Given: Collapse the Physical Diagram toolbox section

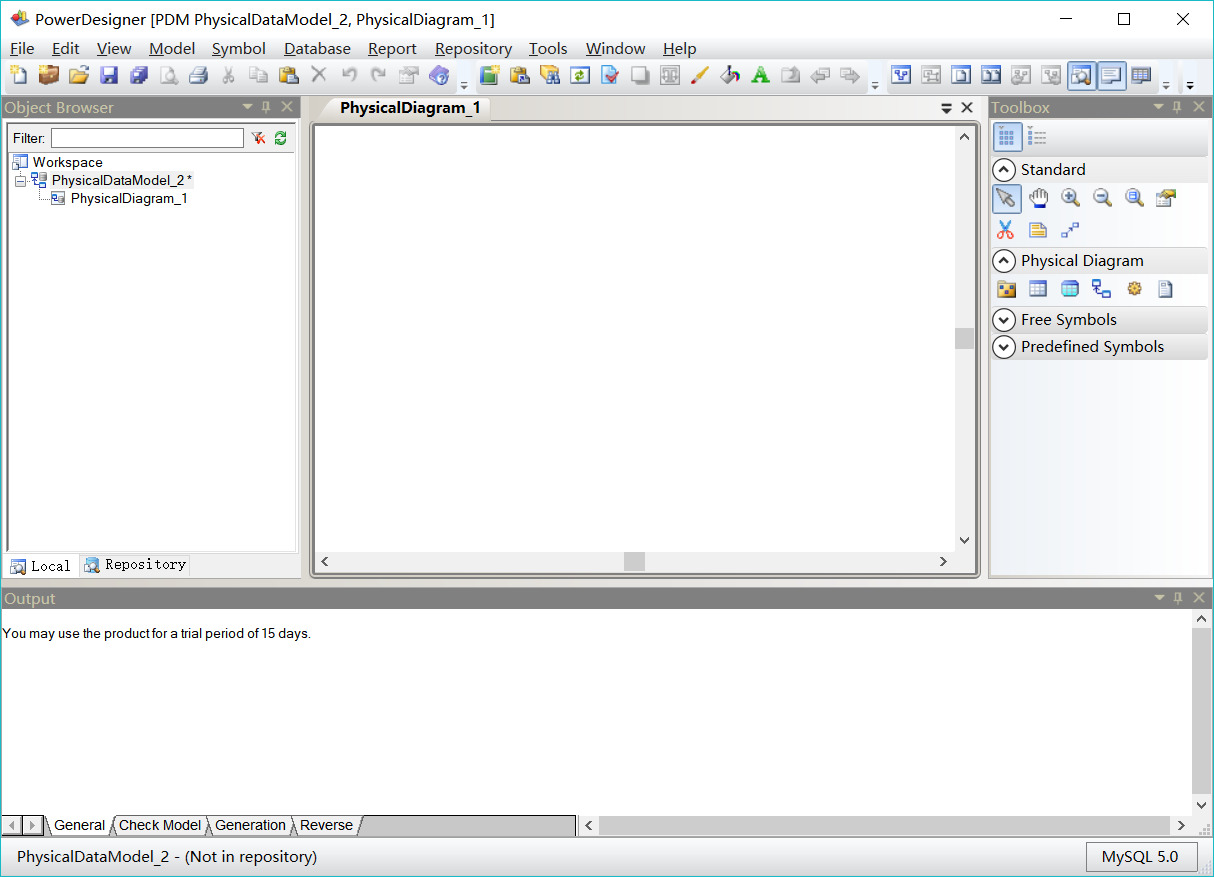Looking at the screenshot, I should pyautogui.click(x=1004, y=260).
